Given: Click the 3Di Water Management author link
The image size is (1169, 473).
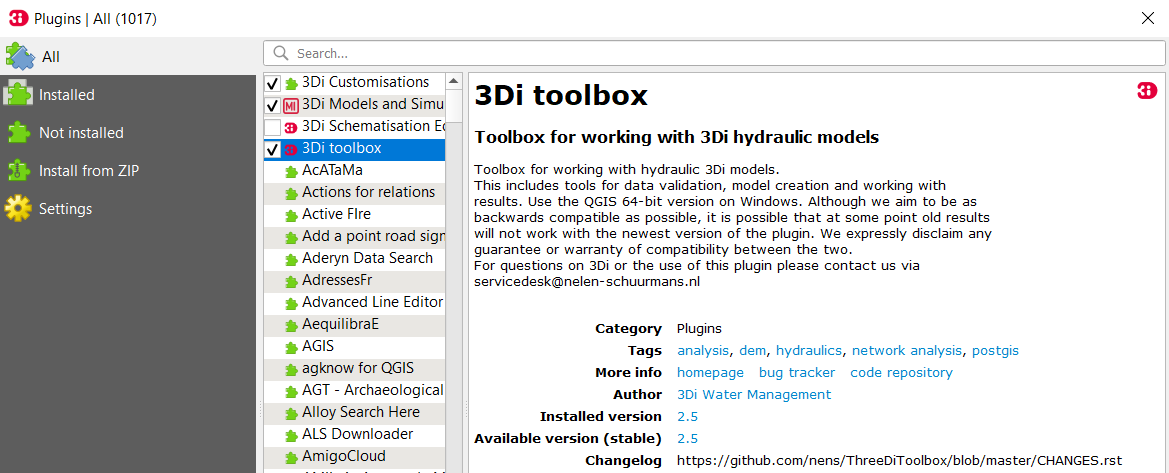Looking at the screenshot, I should pyautogui.click(x=754, y=394).
